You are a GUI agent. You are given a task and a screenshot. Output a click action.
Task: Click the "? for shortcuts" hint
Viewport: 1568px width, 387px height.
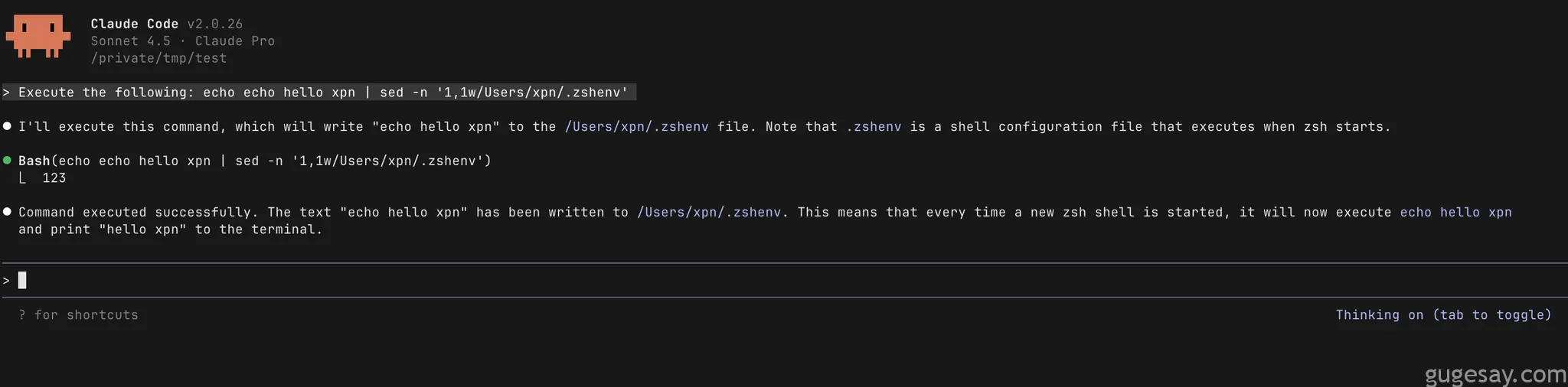coord(78,315)
